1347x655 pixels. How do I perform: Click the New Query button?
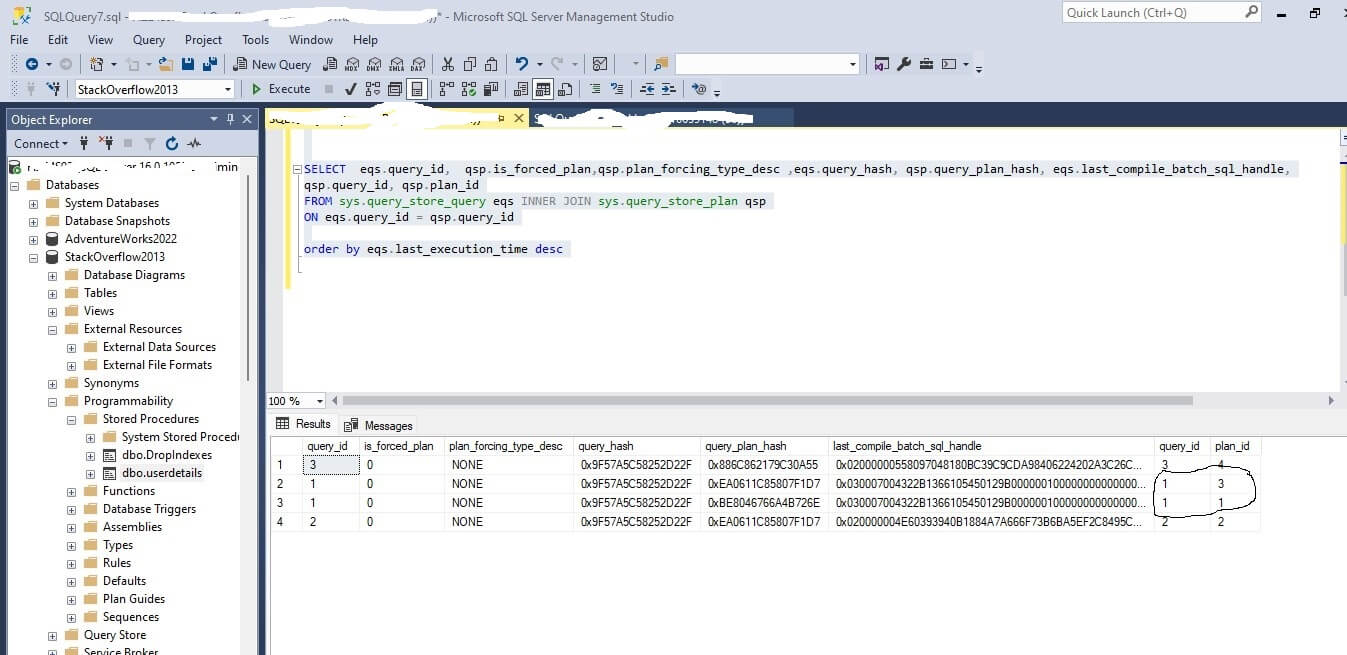coord(273,64)
